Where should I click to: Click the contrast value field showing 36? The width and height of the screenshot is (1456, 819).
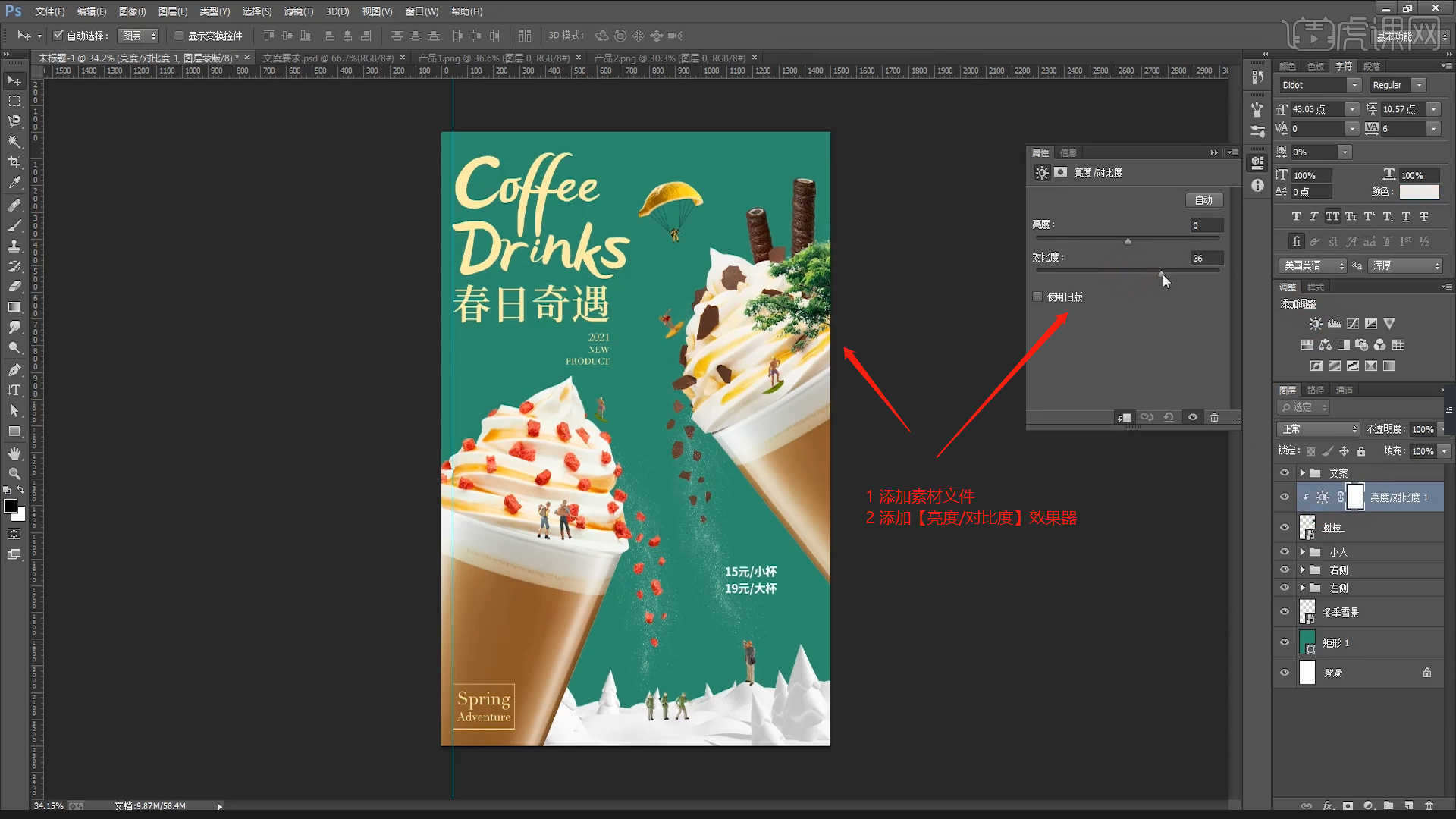(1207, 258)
